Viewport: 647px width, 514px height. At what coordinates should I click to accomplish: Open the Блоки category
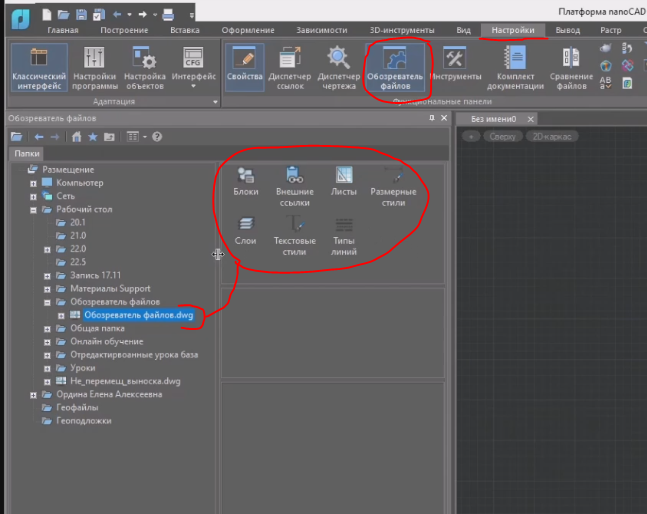[x=246, y=182]
